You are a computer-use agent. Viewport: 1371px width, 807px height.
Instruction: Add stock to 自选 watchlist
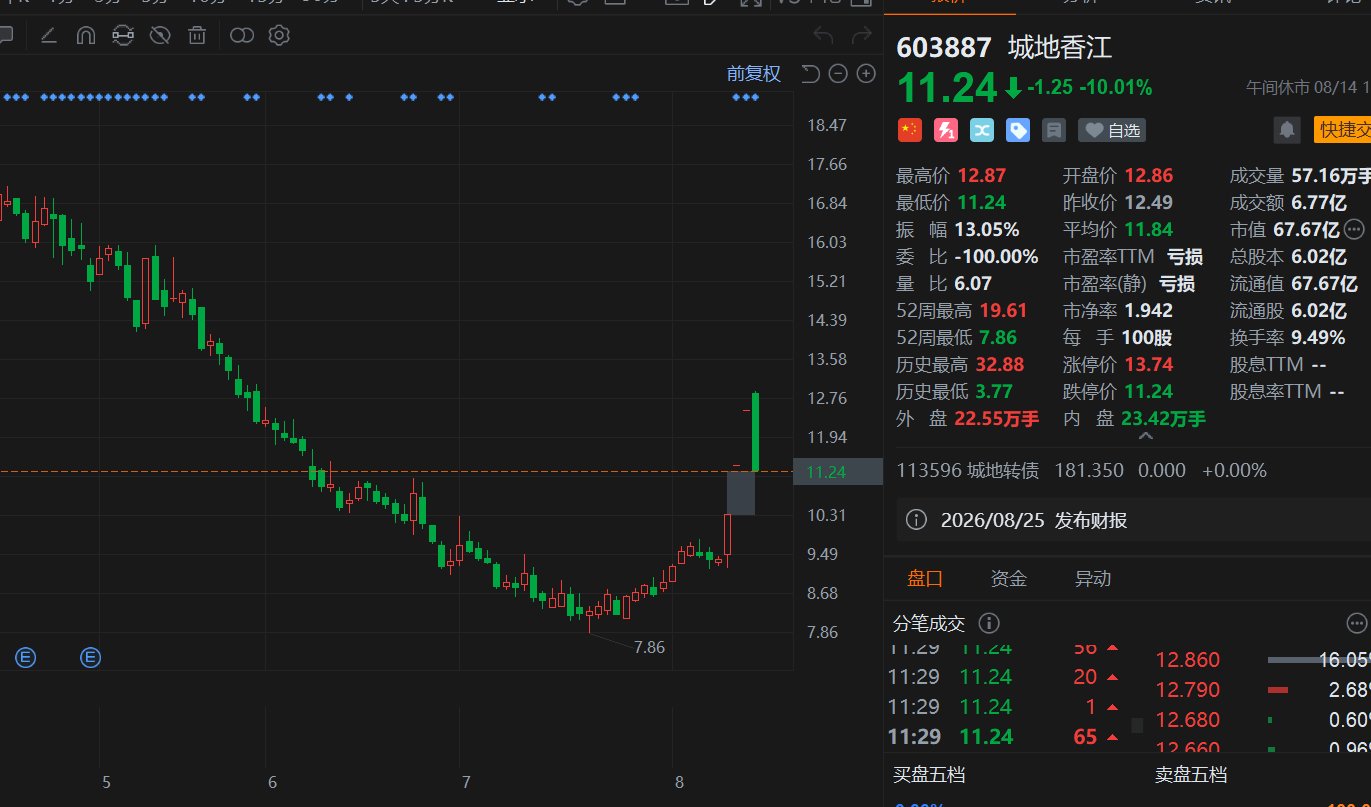1112,130
